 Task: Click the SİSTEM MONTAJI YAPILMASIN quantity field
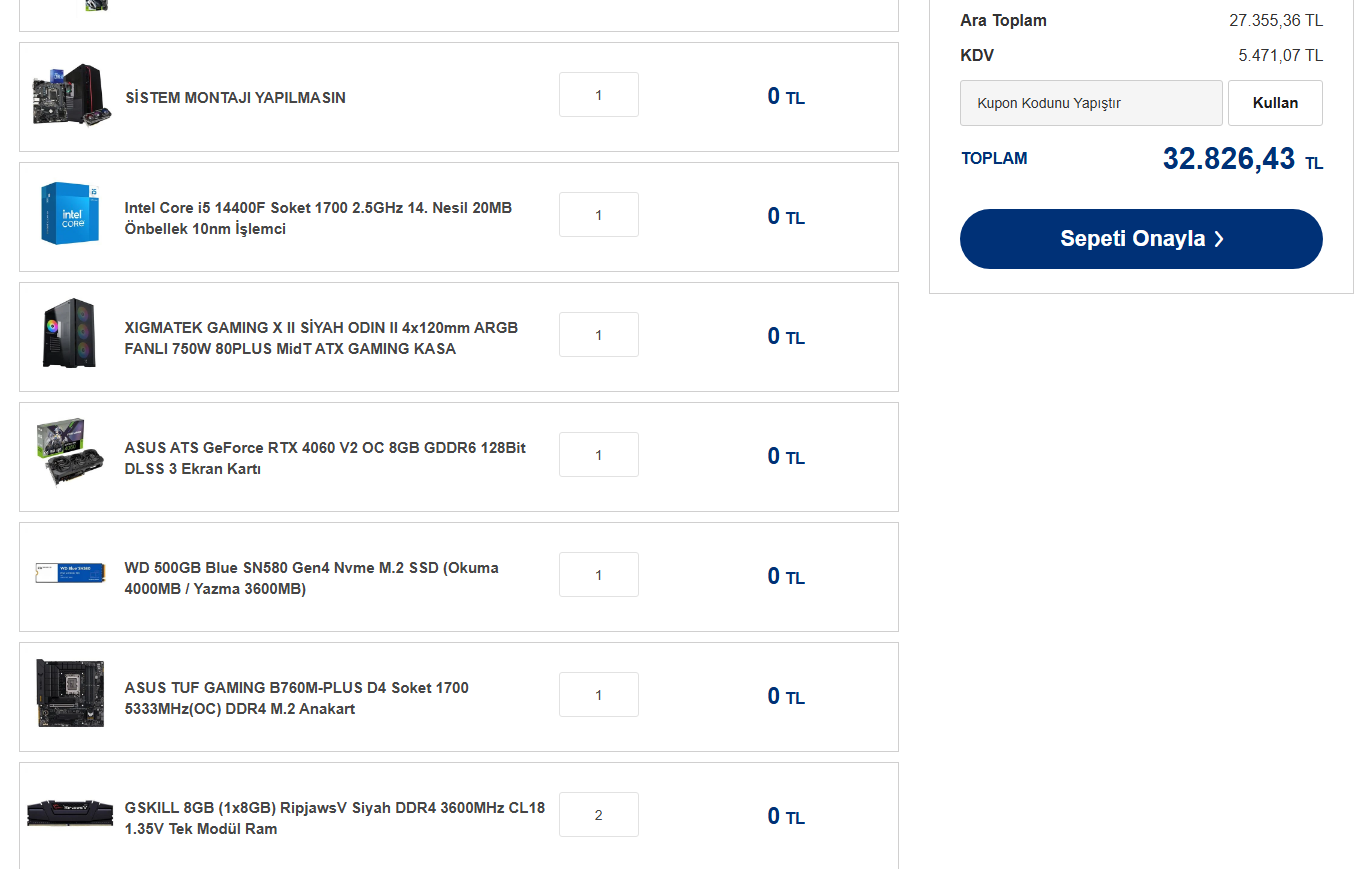[x=598, y=95]
